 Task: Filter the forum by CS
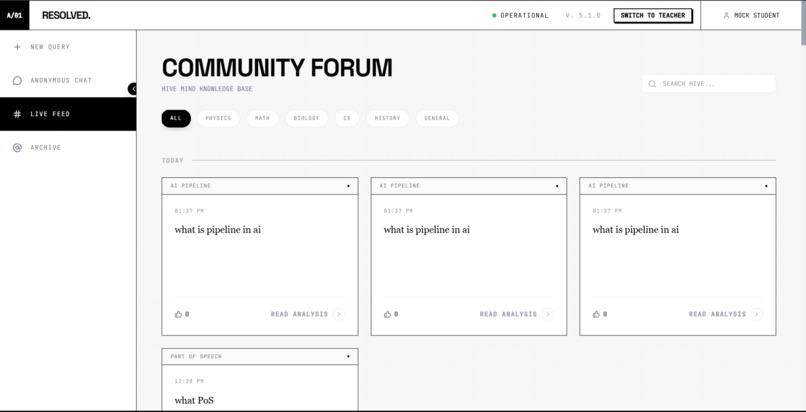pos(347,118)
